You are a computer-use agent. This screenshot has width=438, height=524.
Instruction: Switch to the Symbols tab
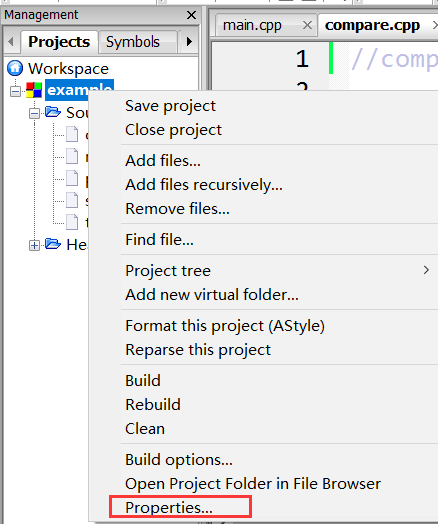[x=133, y=42]
